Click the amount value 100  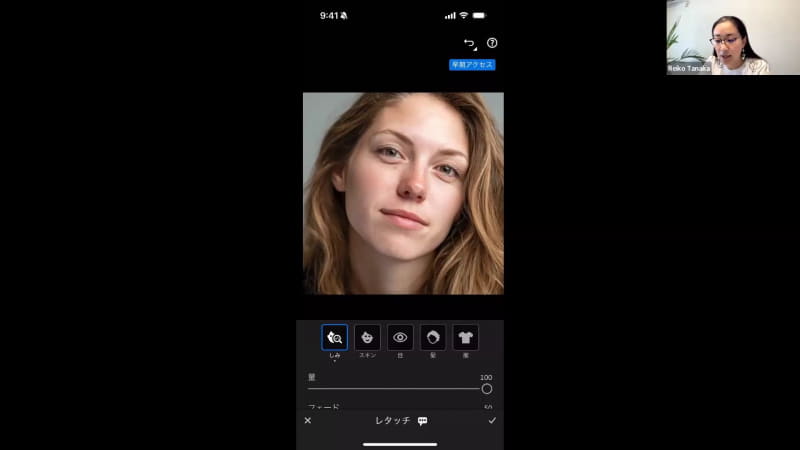[486, 378]
